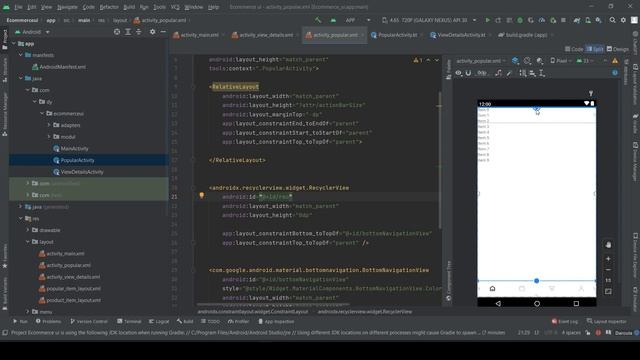Open the activity_popular.xml dropdown in the design toolbar
The height and width of the screenshot is (360, 640).
481,61
